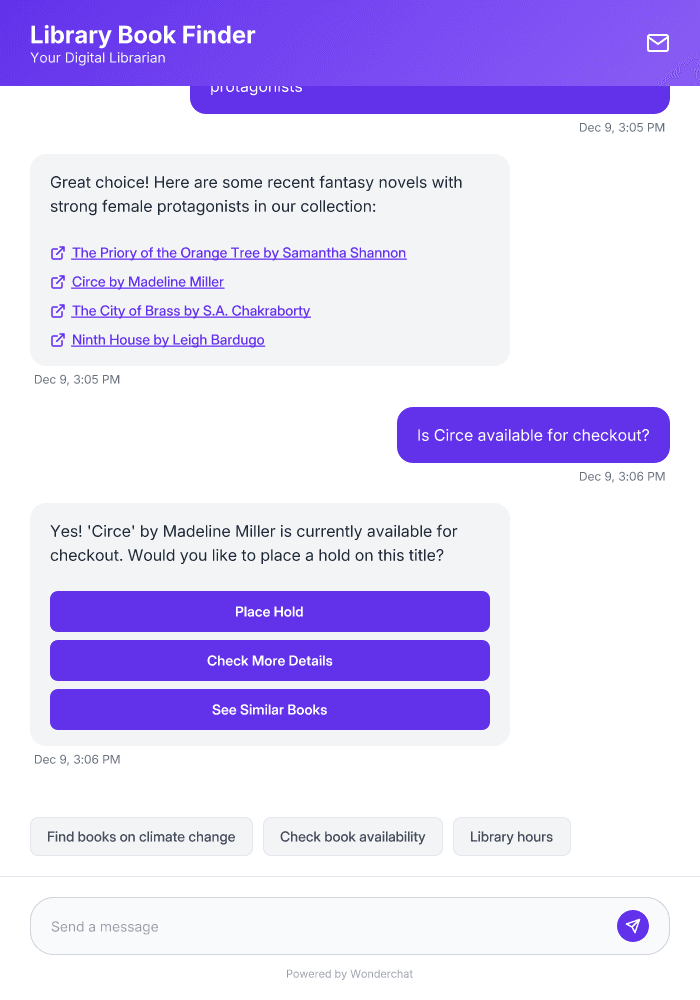Screen dimensions: 700x1000
Task: Select the Find books on climate change suggestion
Action: click(141, 836)
